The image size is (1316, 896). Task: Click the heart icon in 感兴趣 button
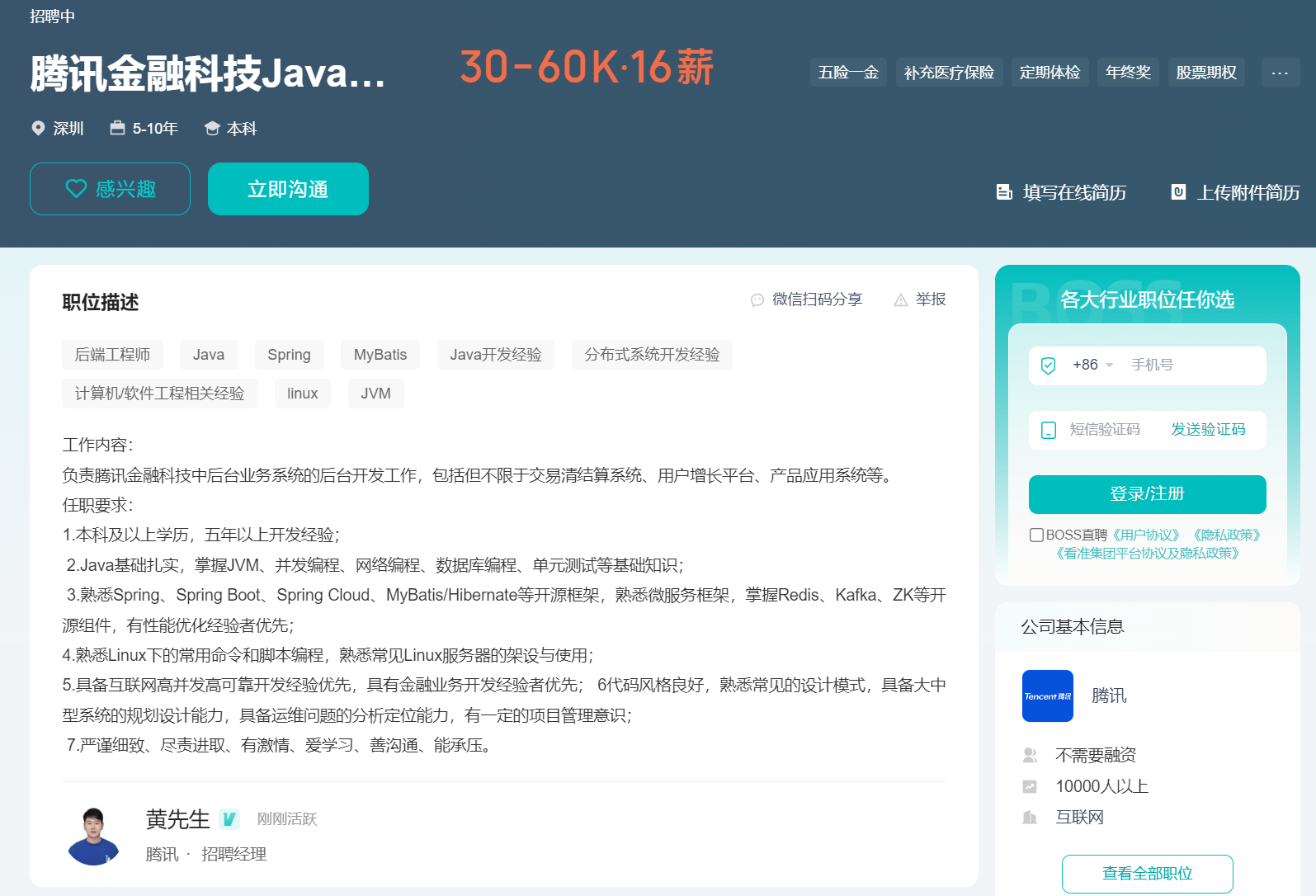click(76, 189)
